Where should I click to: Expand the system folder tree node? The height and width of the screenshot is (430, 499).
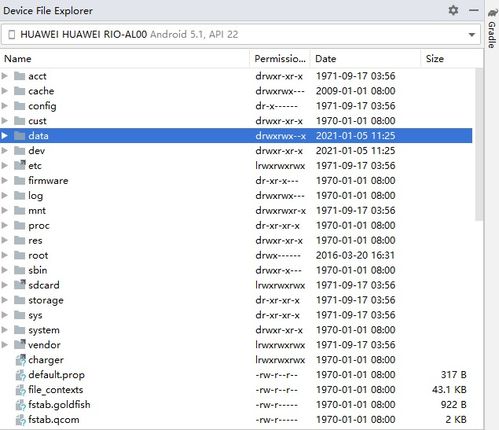click(4, 330)
